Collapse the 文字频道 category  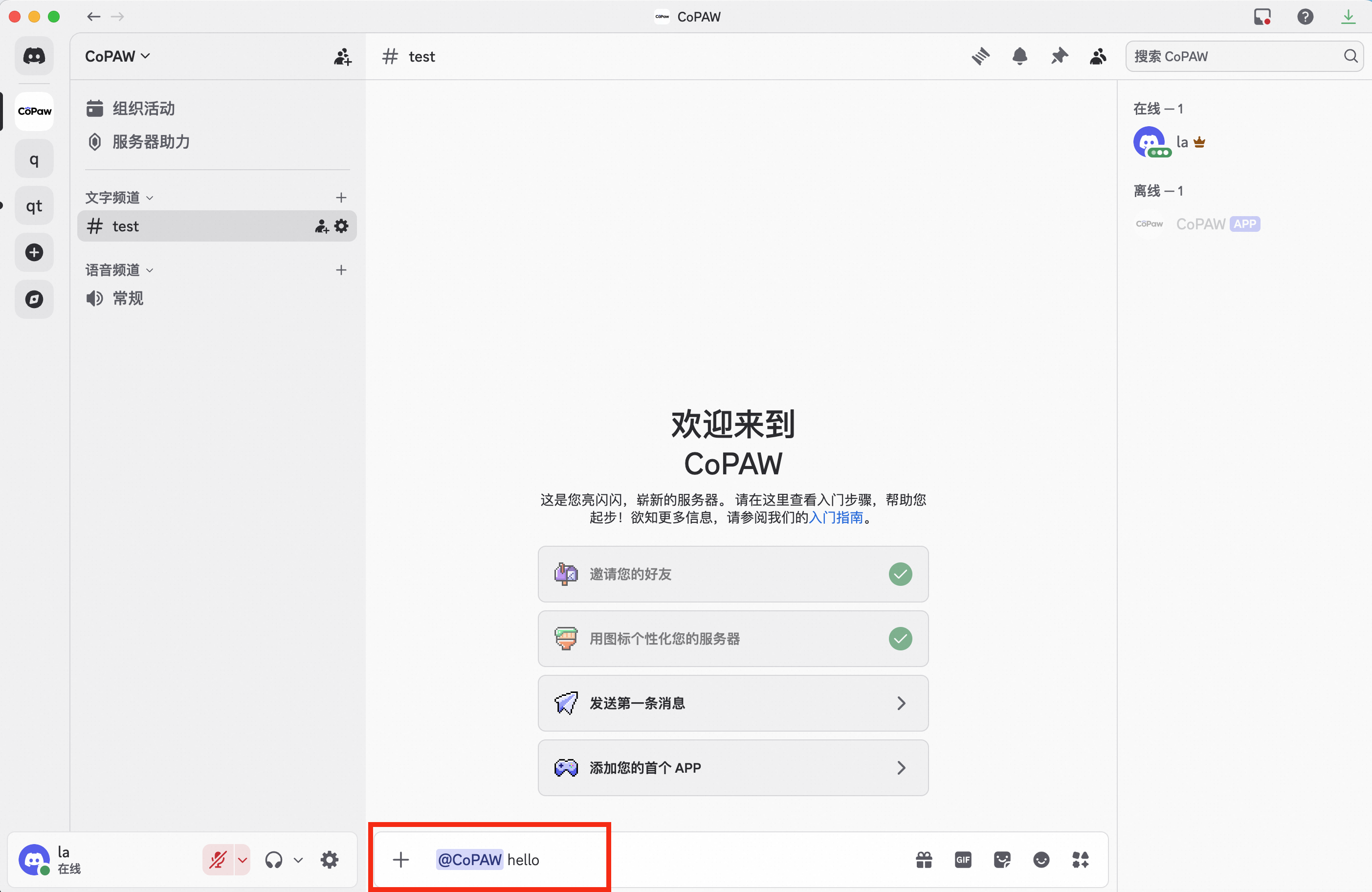(x=119, y=198)
